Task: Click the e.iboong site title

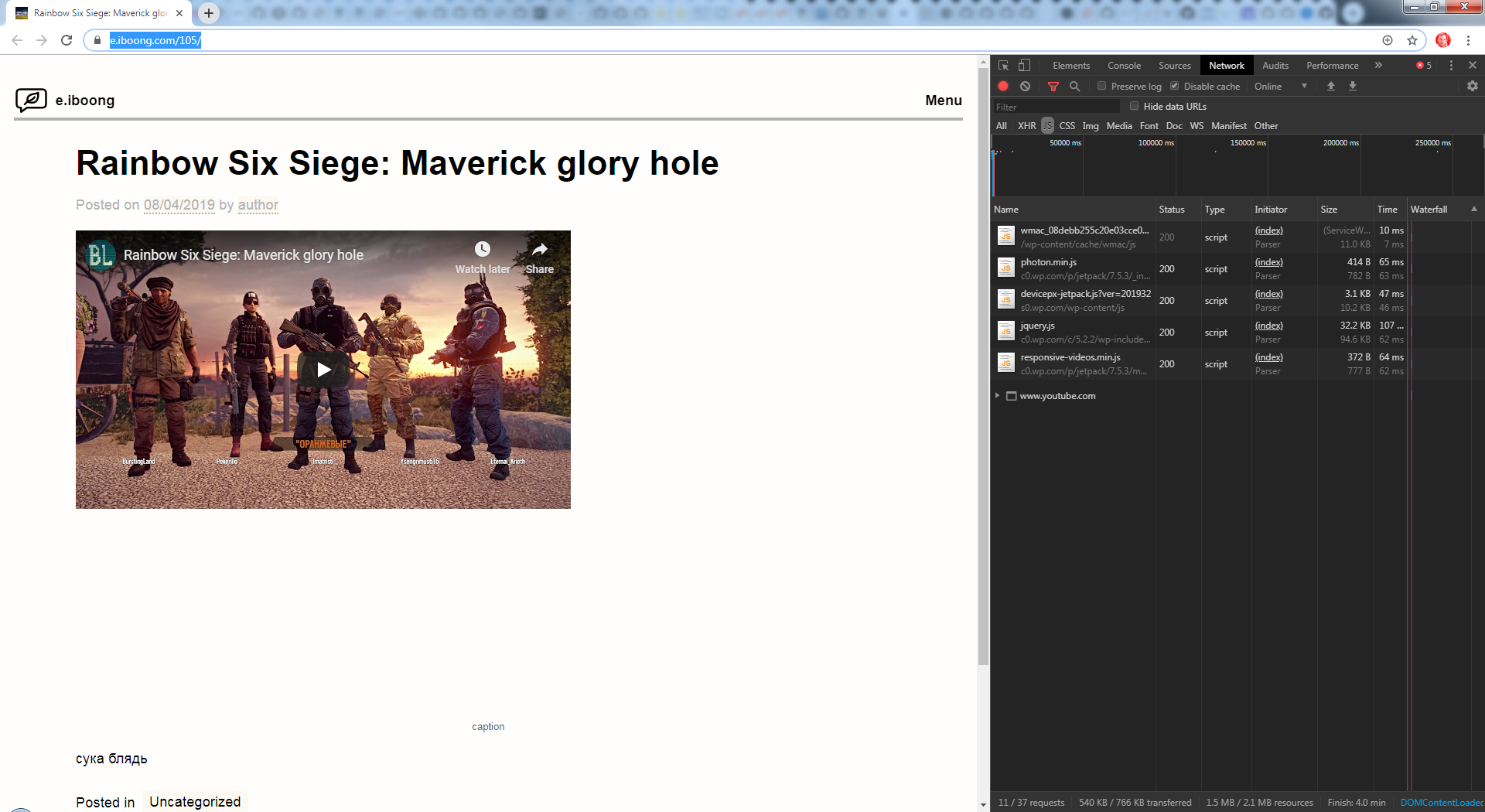Action: pos(85,100)
